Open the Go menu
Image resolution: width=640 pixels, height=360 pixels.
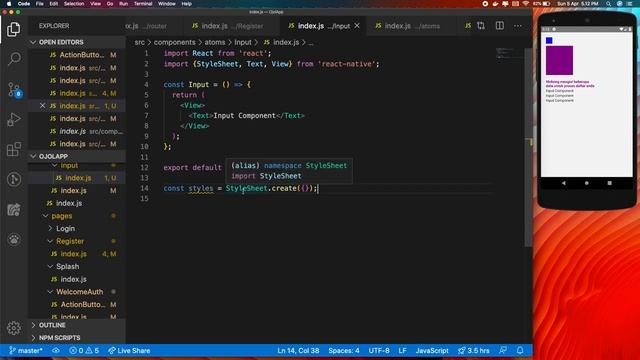110,4
